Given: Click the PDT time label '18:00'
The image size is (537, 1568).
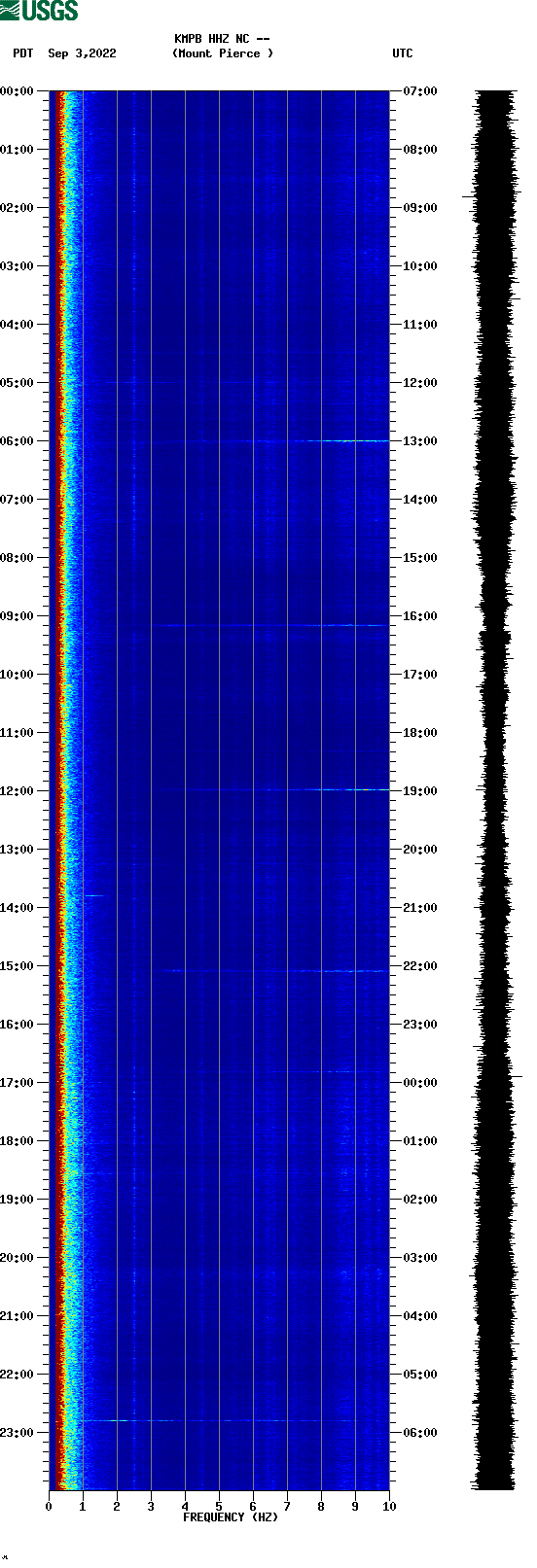Looking at the screenshot, I should point(18,1141).
